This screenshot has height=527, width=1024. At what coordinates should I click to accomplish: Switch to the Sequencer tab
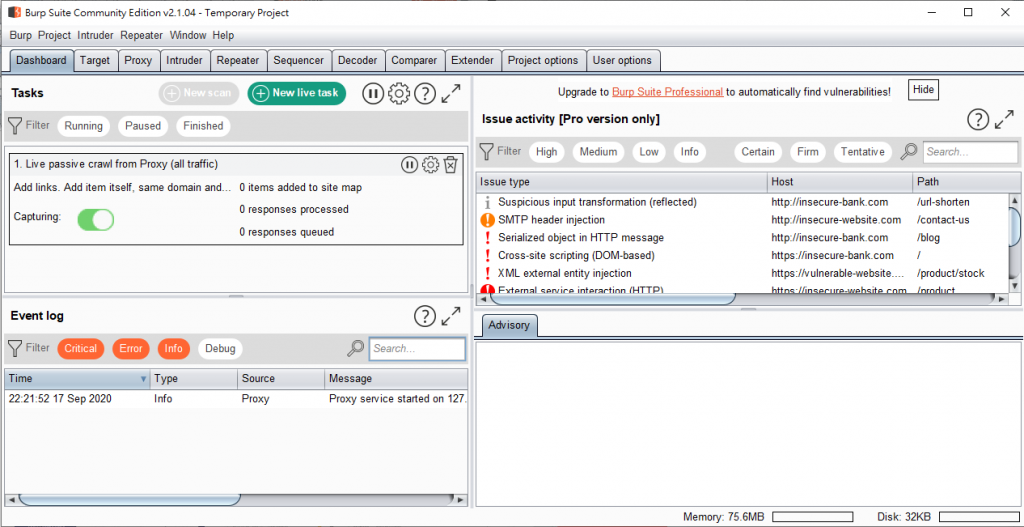[x=298, y=61]
